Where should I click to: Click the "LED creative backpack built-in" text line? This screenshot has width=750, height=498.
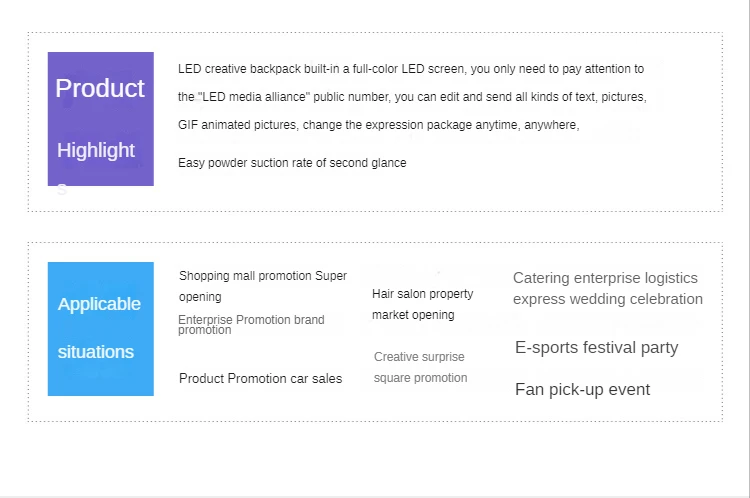point(410,69)
